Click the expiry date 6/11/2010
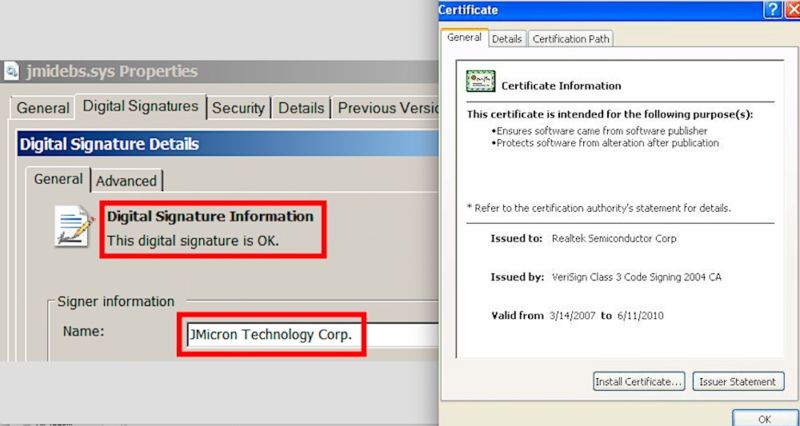 point(640,315)
